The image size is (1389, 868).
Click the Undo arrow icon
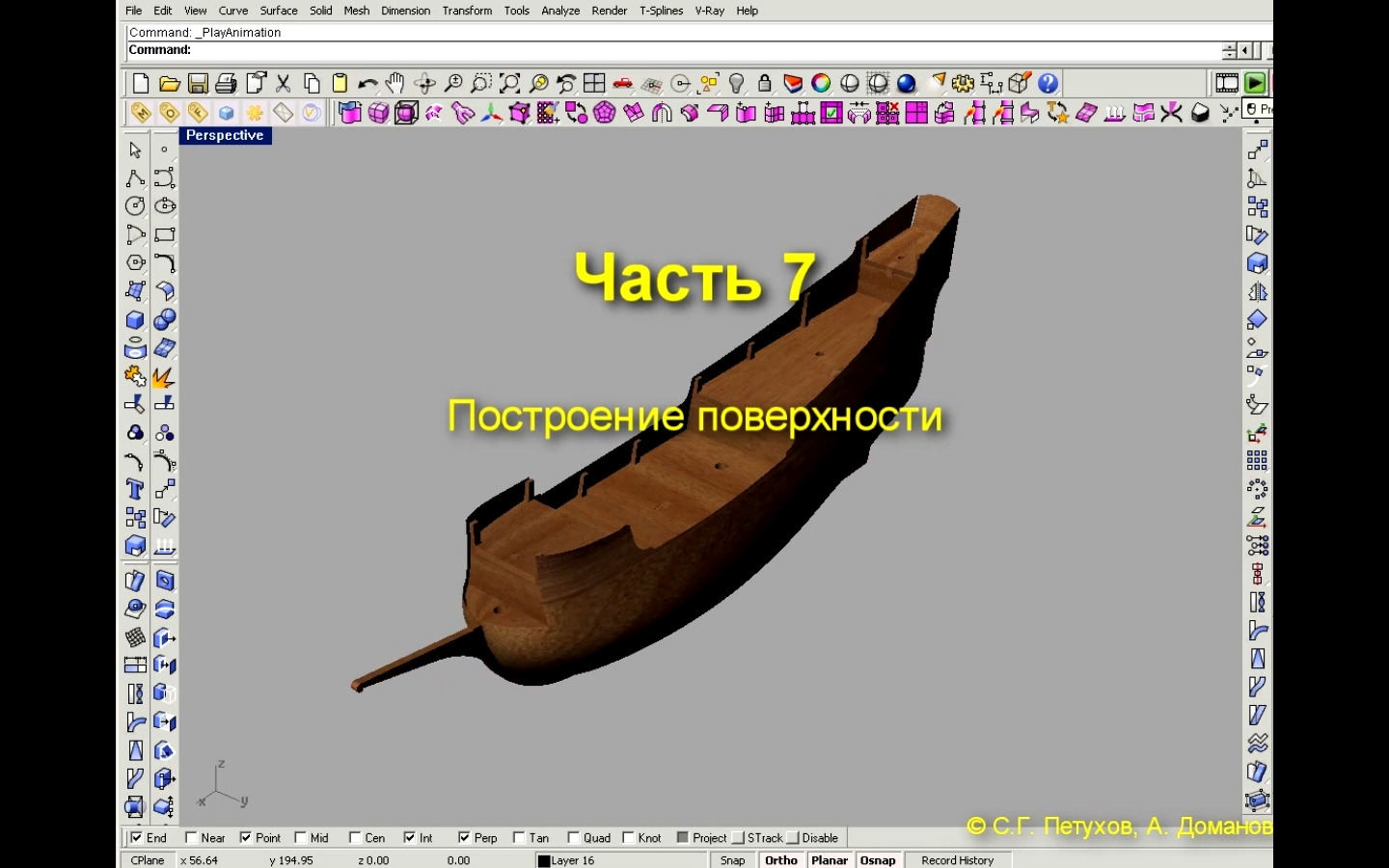(368, 84)
